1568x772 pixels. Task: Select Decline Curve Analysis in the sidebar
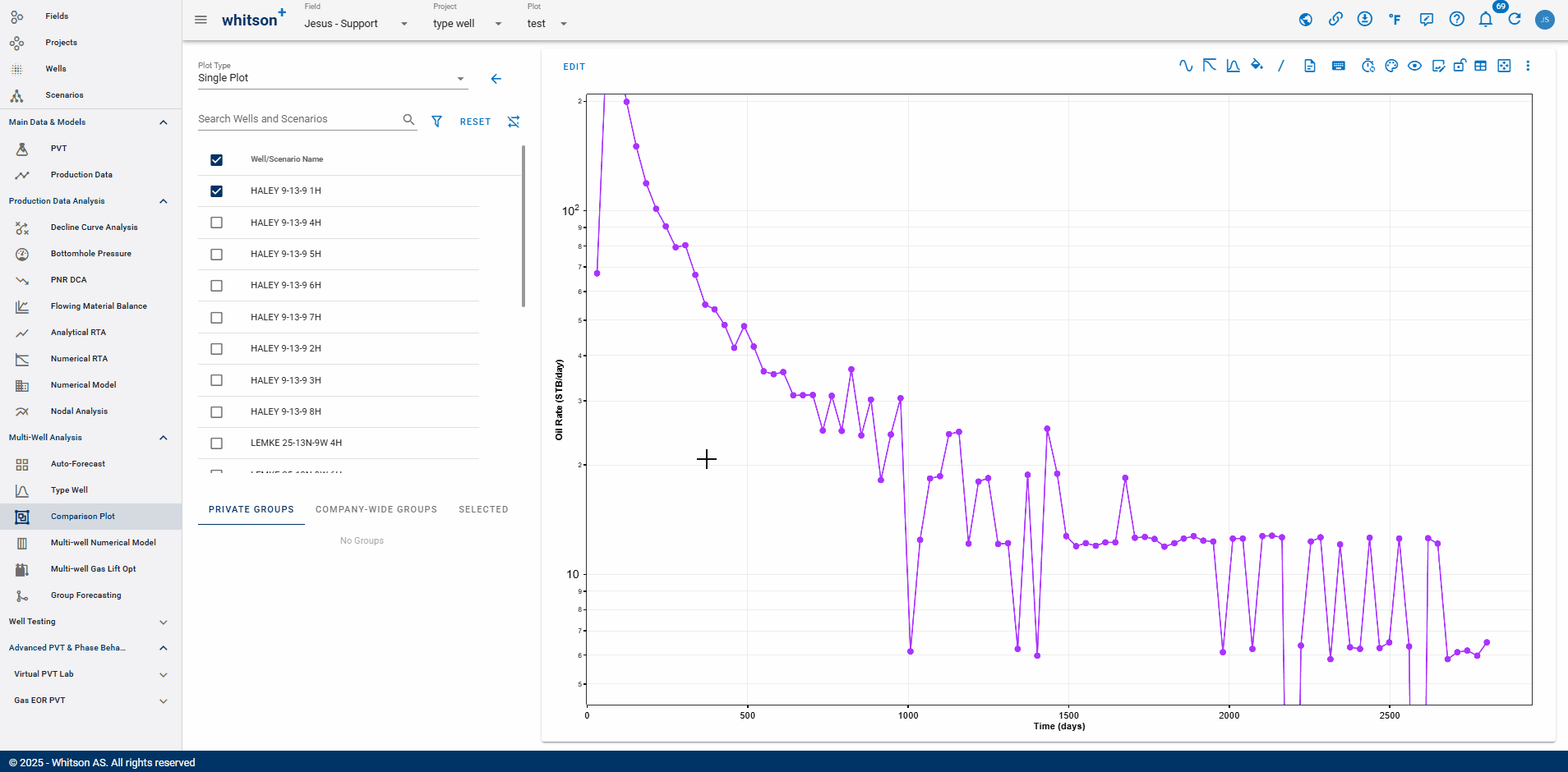[93, 227]
